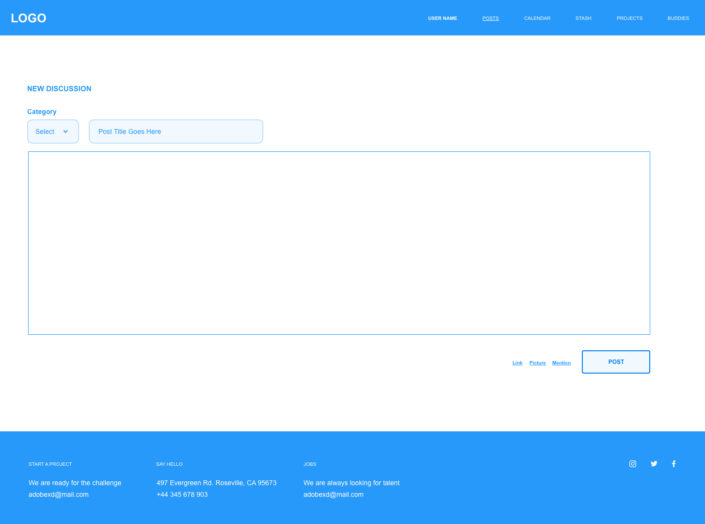The width and height of the screenshot is (705, 524).
Task: Click USER NAME in the header
Action: (442, 18)
